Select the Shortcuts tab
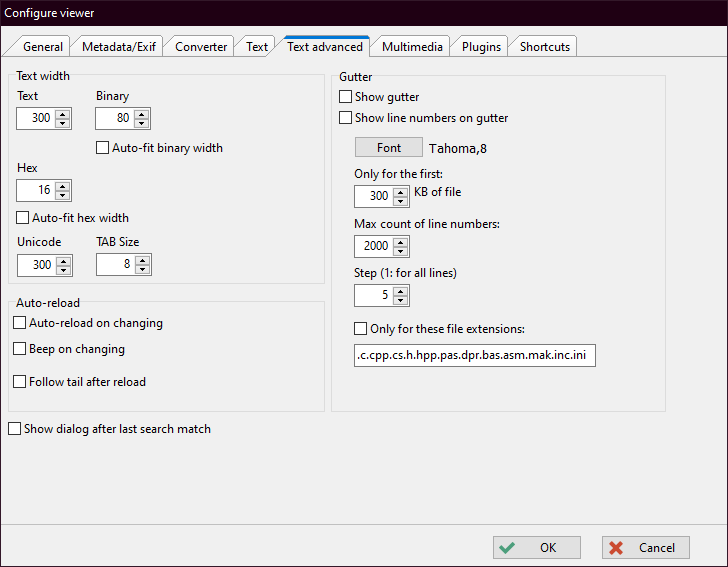The width and height of the screenshot is (728, 567). 544,47
